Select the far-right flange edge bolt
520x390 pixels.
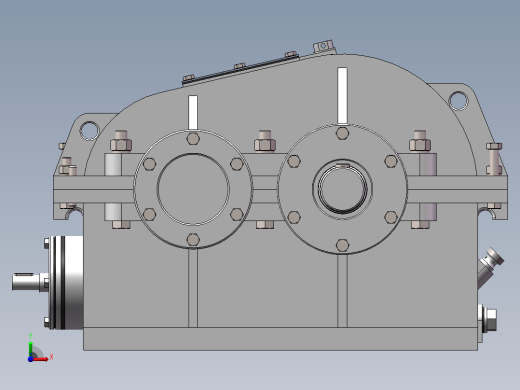point(494,158)
